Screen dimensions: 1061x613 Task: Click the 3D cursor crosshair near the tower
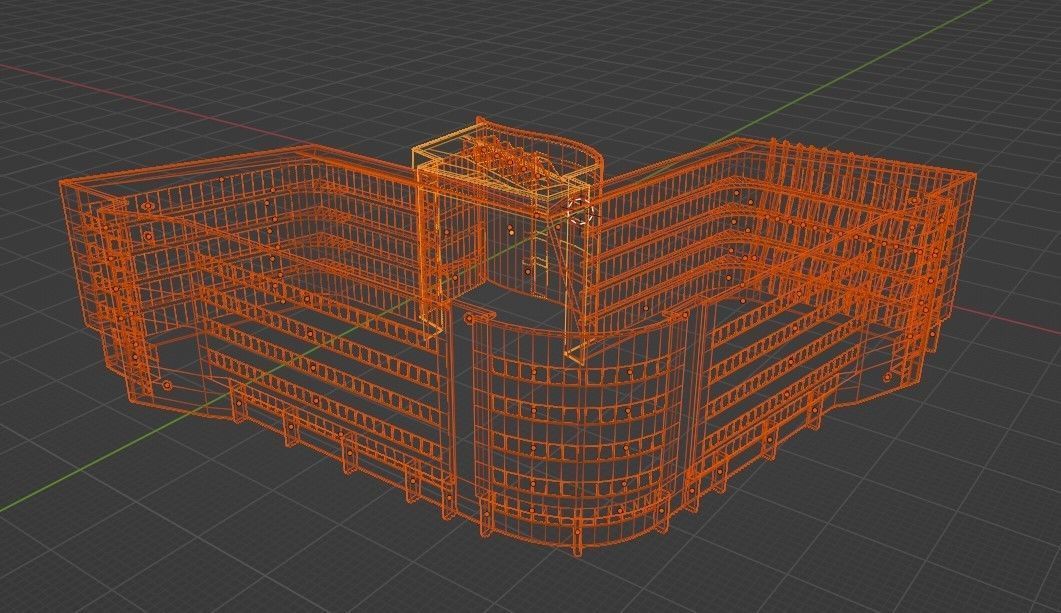[581, 211]
